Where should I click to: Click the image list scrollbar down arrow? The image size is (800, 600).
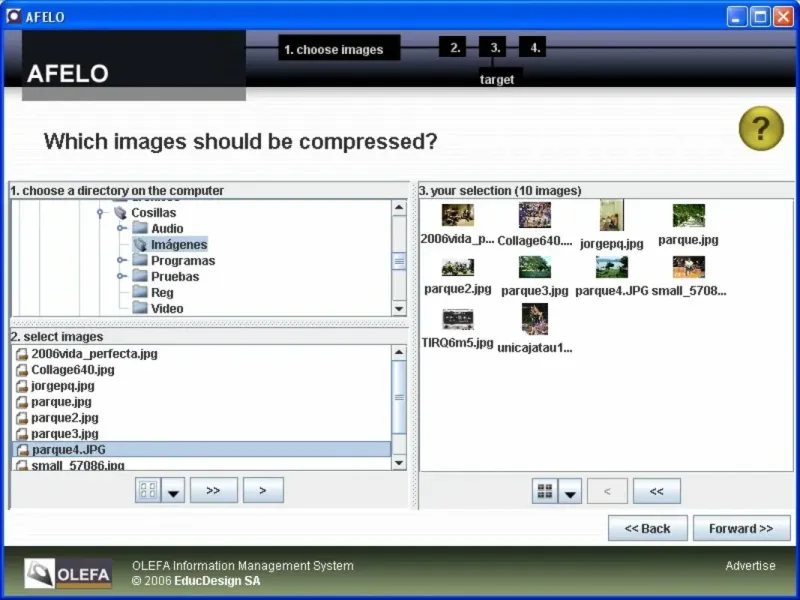coord(398,463)
